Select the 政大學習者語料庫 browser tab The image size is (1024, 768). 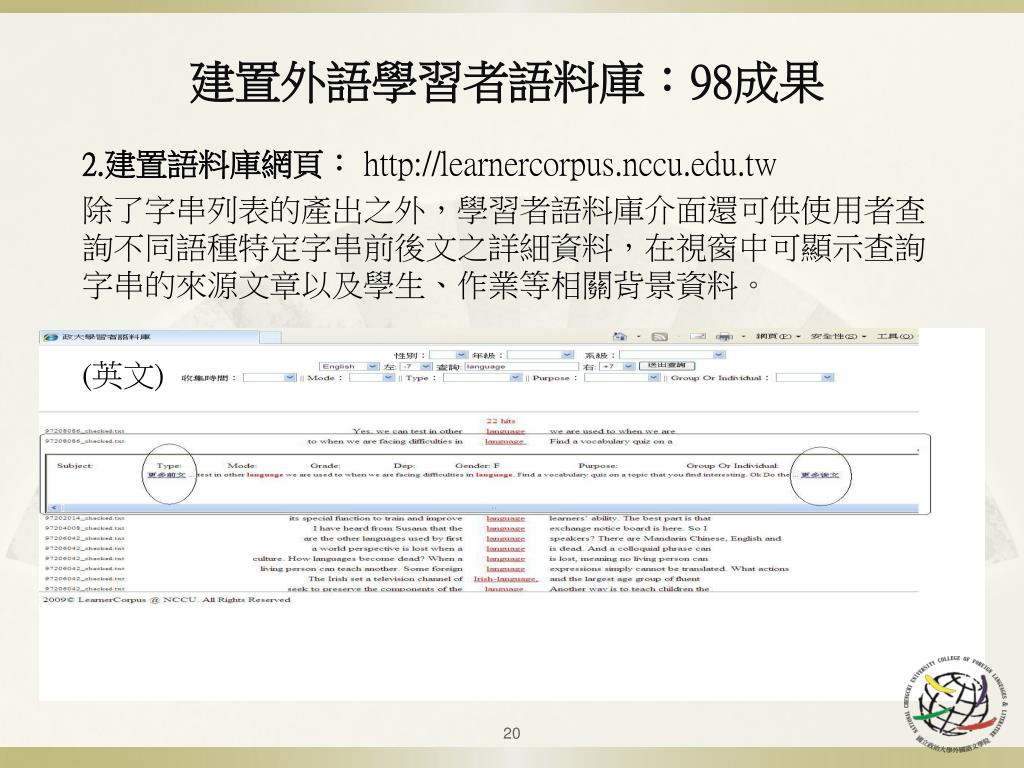point(150,337)
